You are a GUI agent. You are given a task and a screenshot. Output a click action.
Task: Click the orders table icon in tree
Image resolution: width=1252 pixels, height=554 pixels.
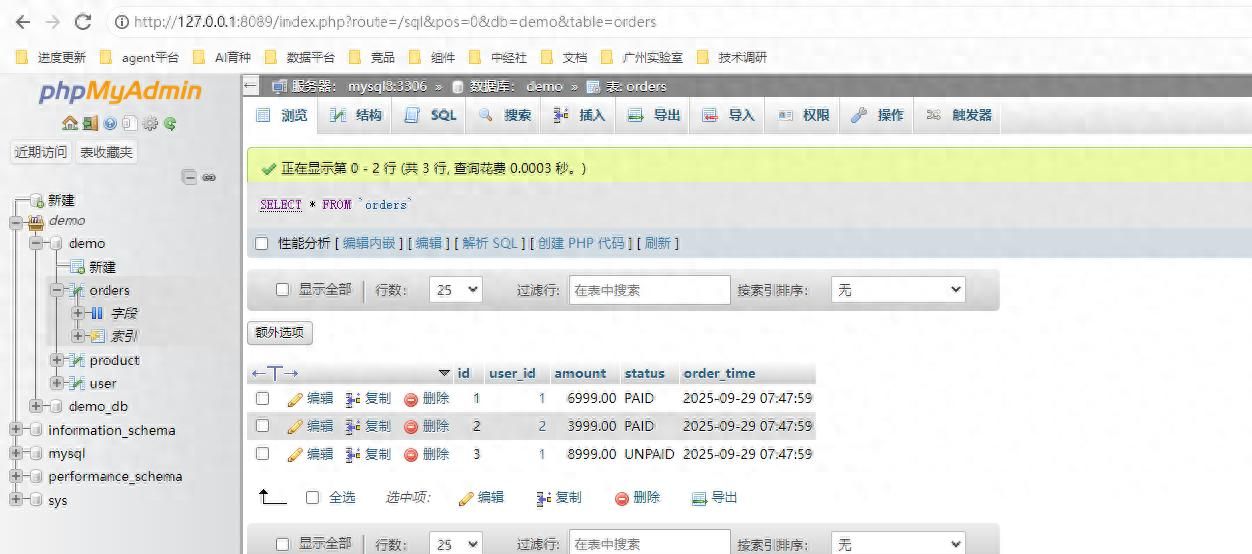(x=76, y=290)
